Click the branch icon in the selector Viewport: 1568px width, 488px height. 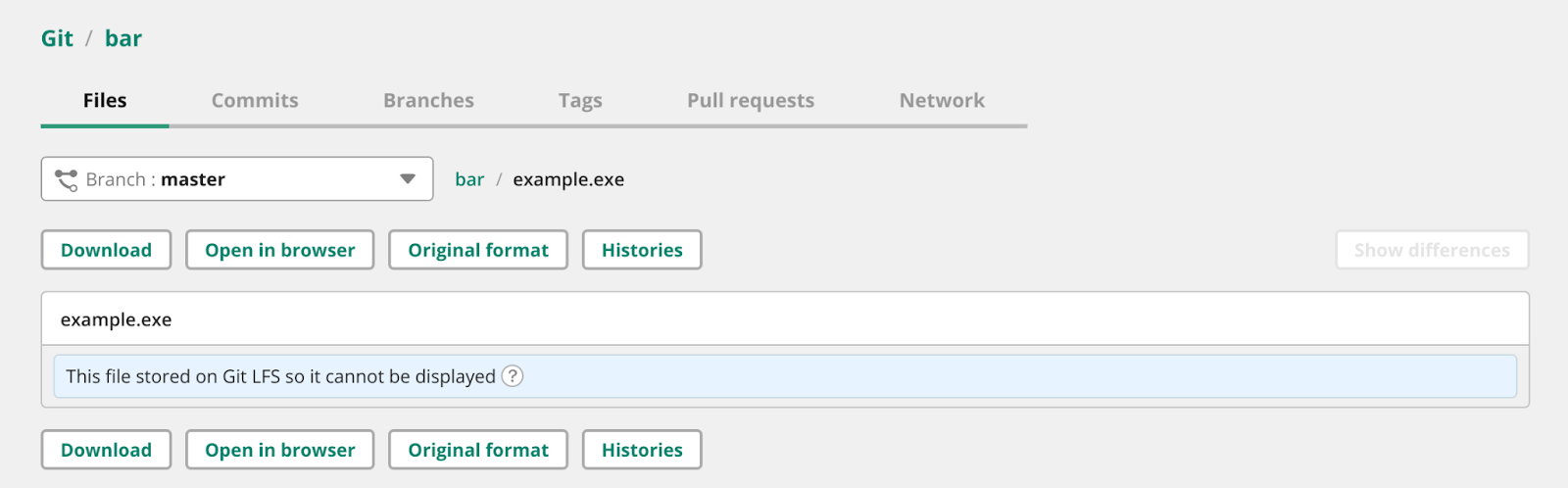coord(67,179)
